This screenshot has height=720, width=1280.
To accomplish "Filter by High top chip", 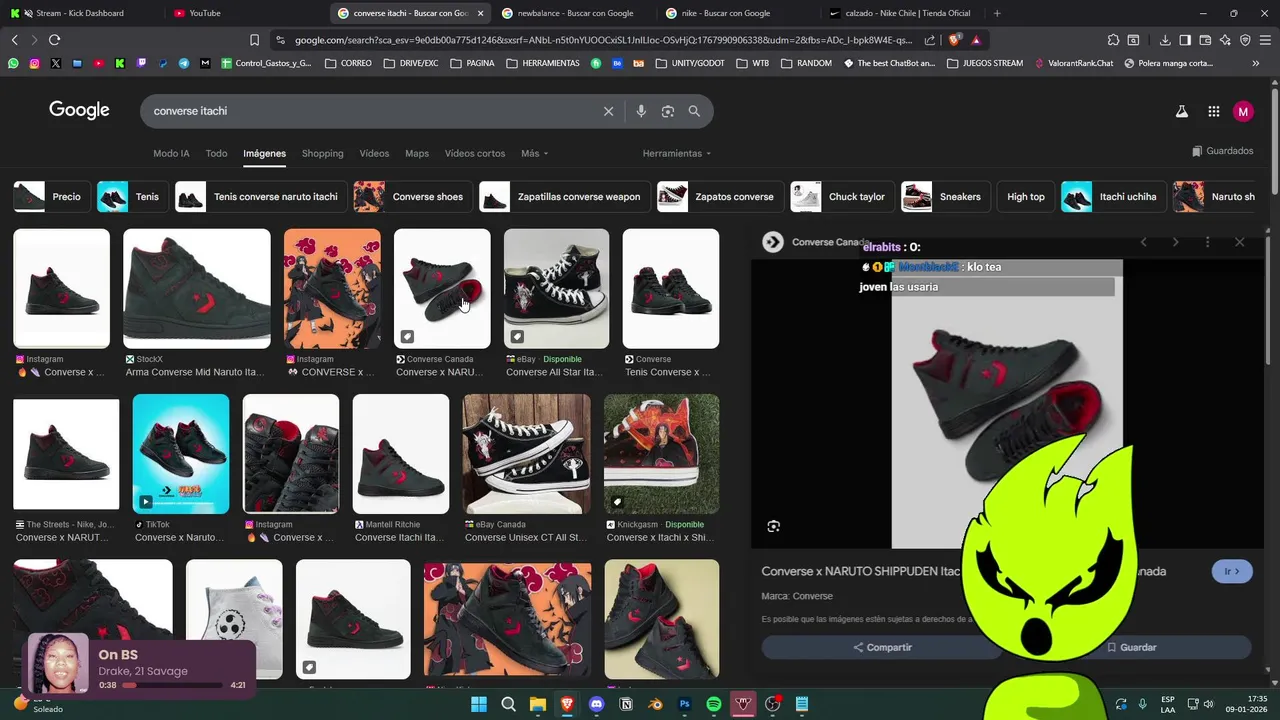I will (x=1025, y=197).
